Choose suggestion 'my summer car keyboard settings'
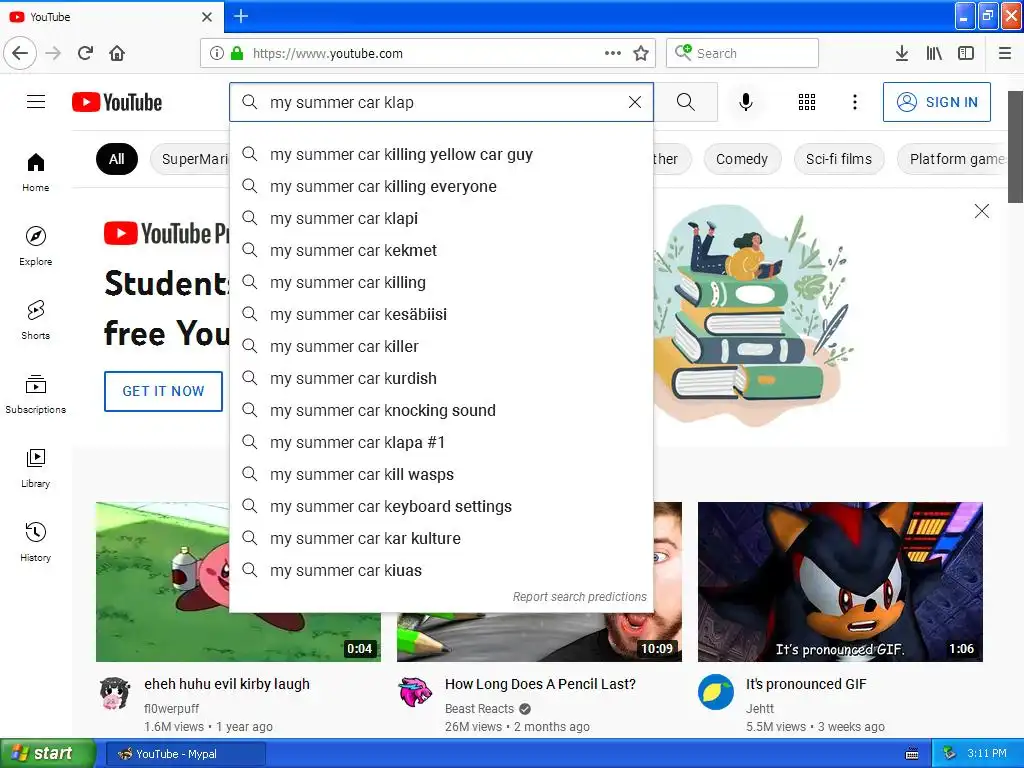The width and height of the screenshot is (1024, 768). click(x=441, y=507)
